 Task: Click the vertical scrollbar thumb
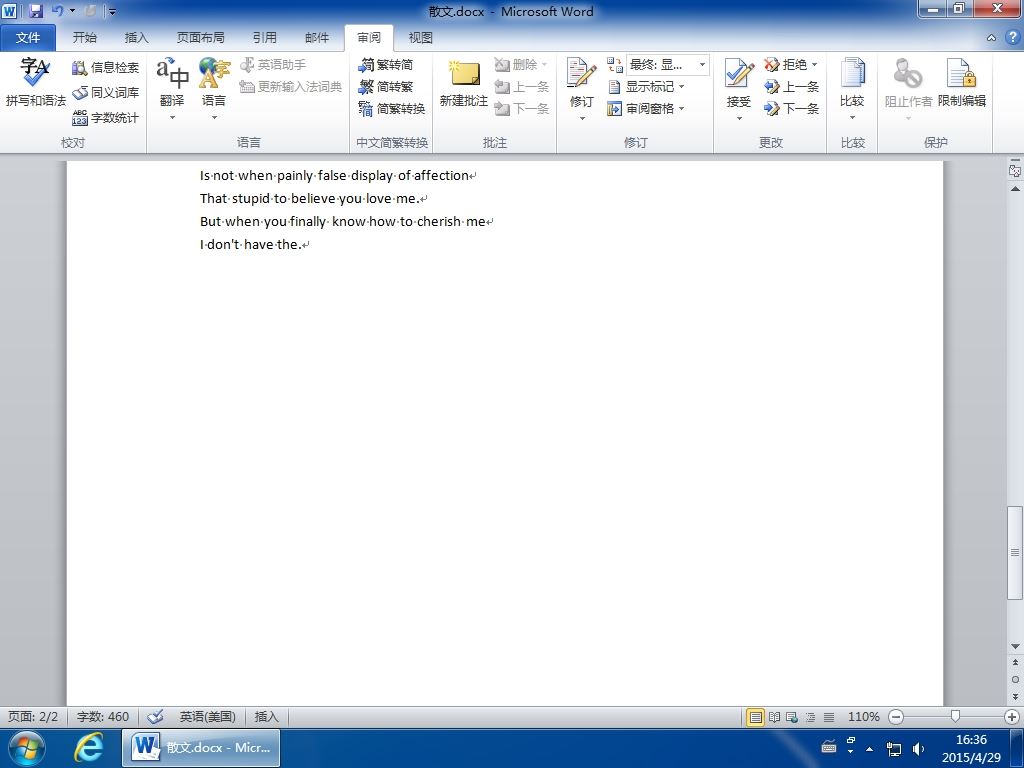[1015, 552]
